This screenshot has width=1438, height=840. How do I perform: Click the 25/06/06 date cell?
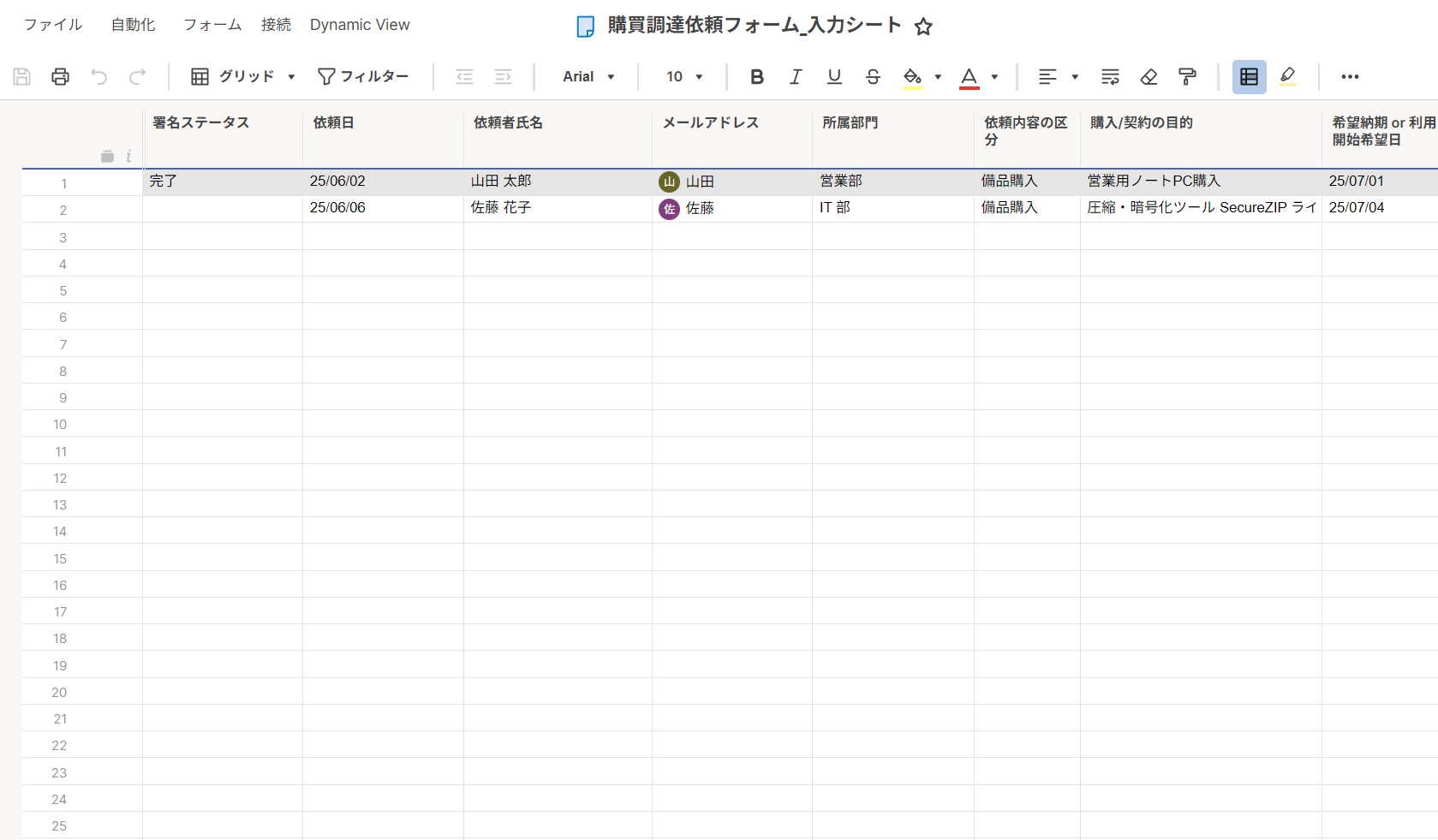pyautogui.click(x=384, y=208)
